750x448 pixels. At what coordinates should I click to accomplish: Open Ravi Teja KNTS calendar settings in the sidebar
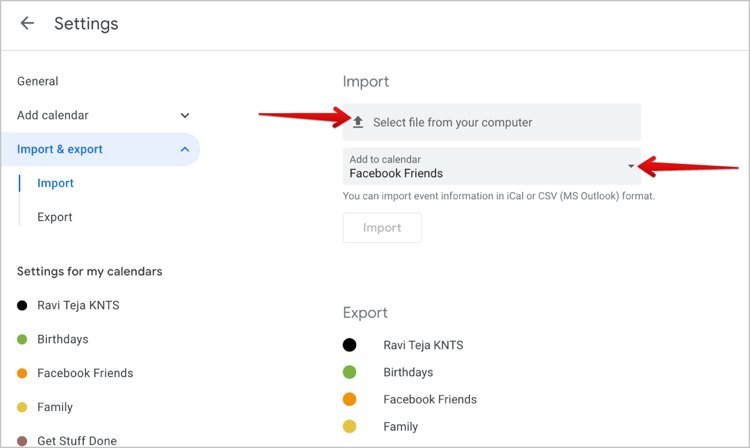78,305
